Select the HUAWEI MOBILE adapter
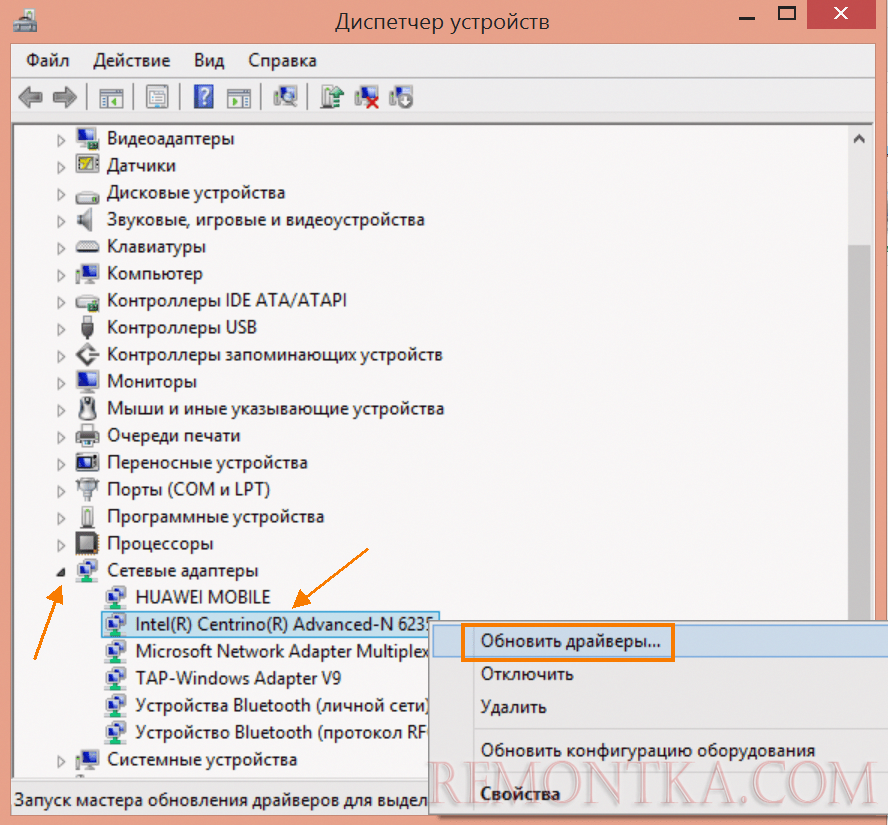The image size is (888, 825). (202, 597)
